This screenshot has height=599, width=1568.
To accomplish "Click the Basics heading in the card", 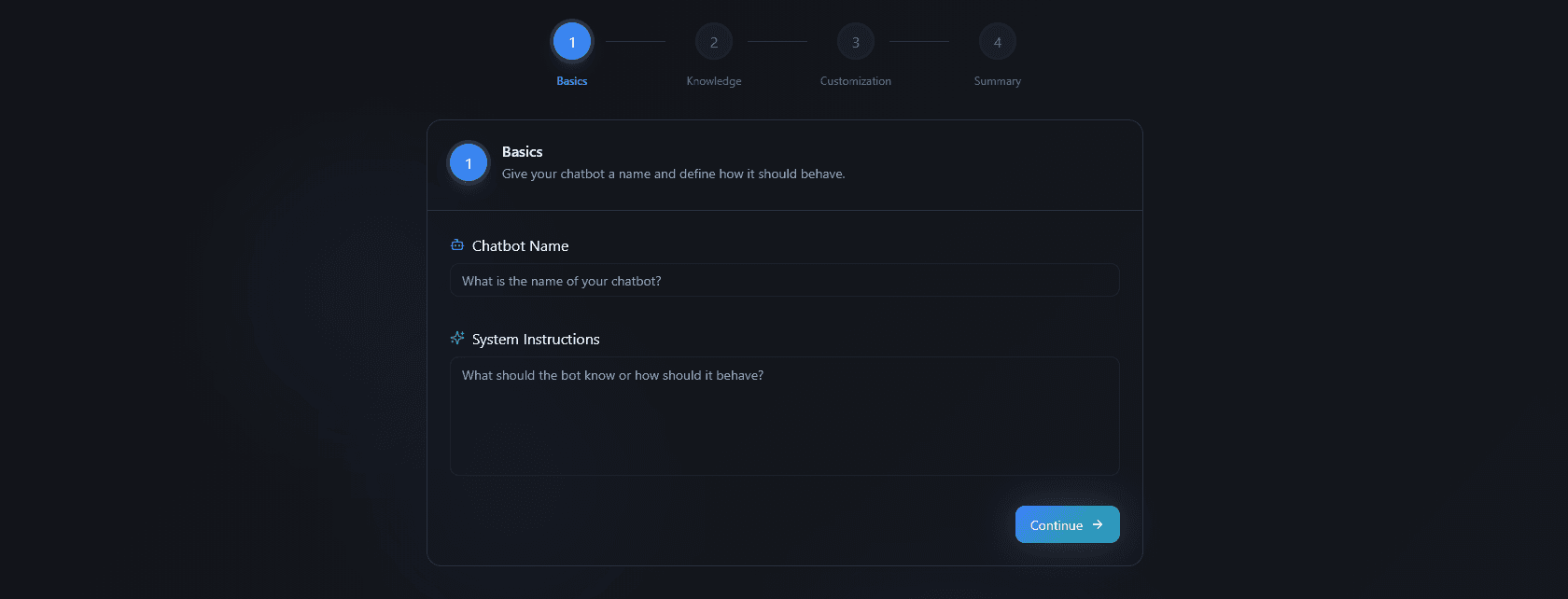I will point(523,151).
